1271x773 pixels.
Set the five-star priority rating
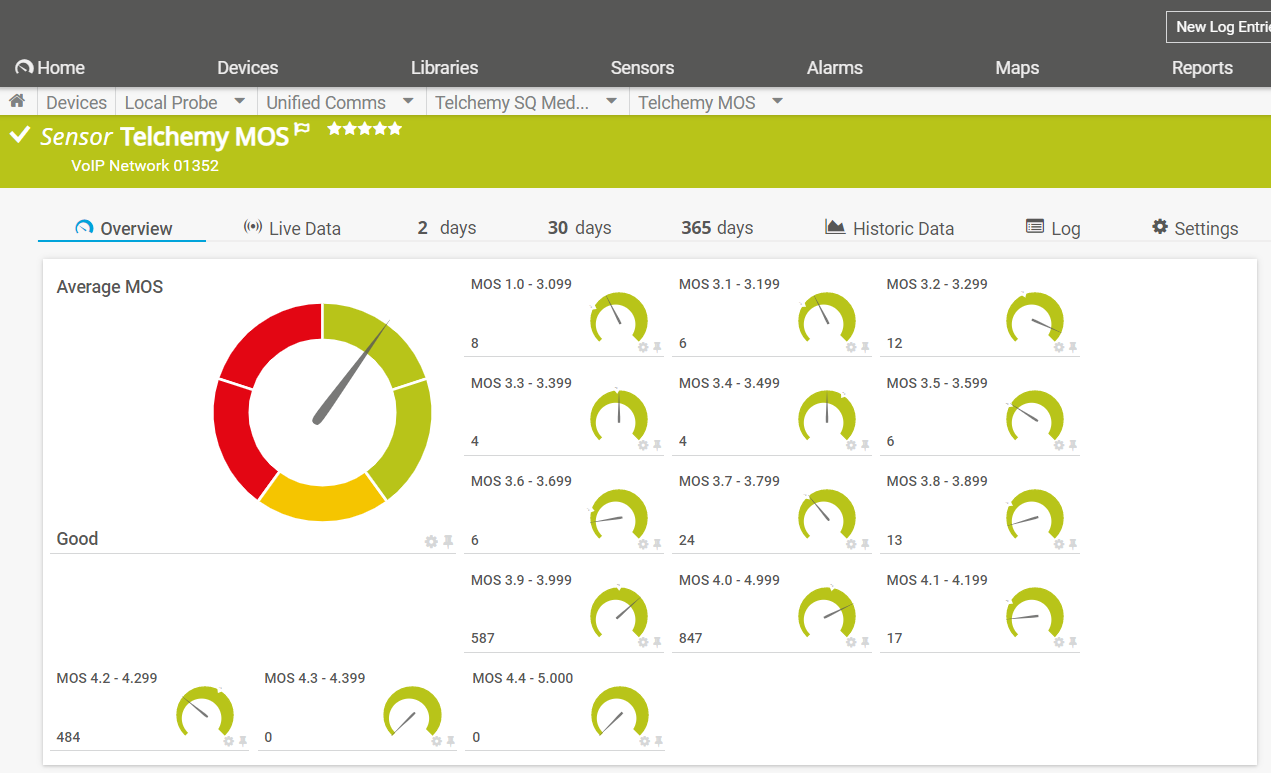[394, 129]
